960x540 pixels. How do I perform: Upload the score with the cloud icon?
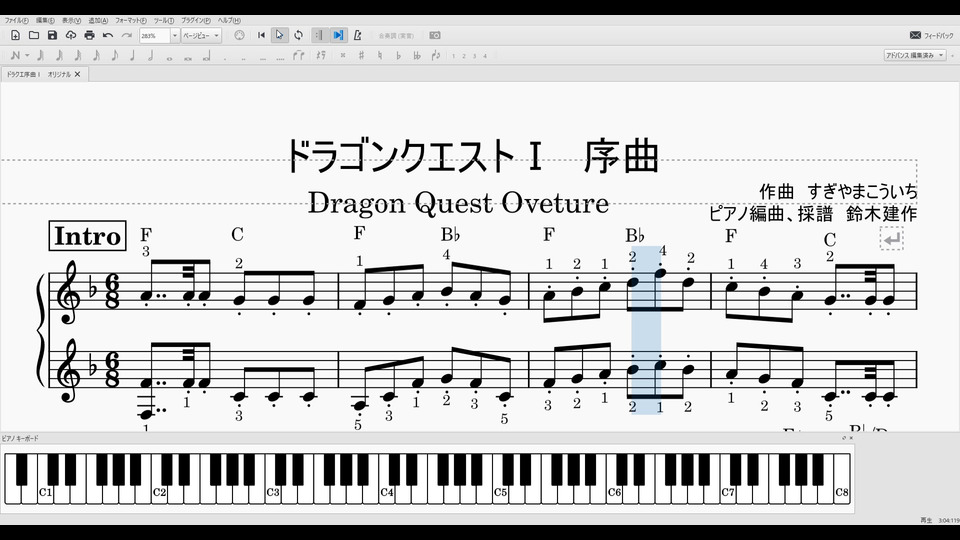(x=71, y=36)
